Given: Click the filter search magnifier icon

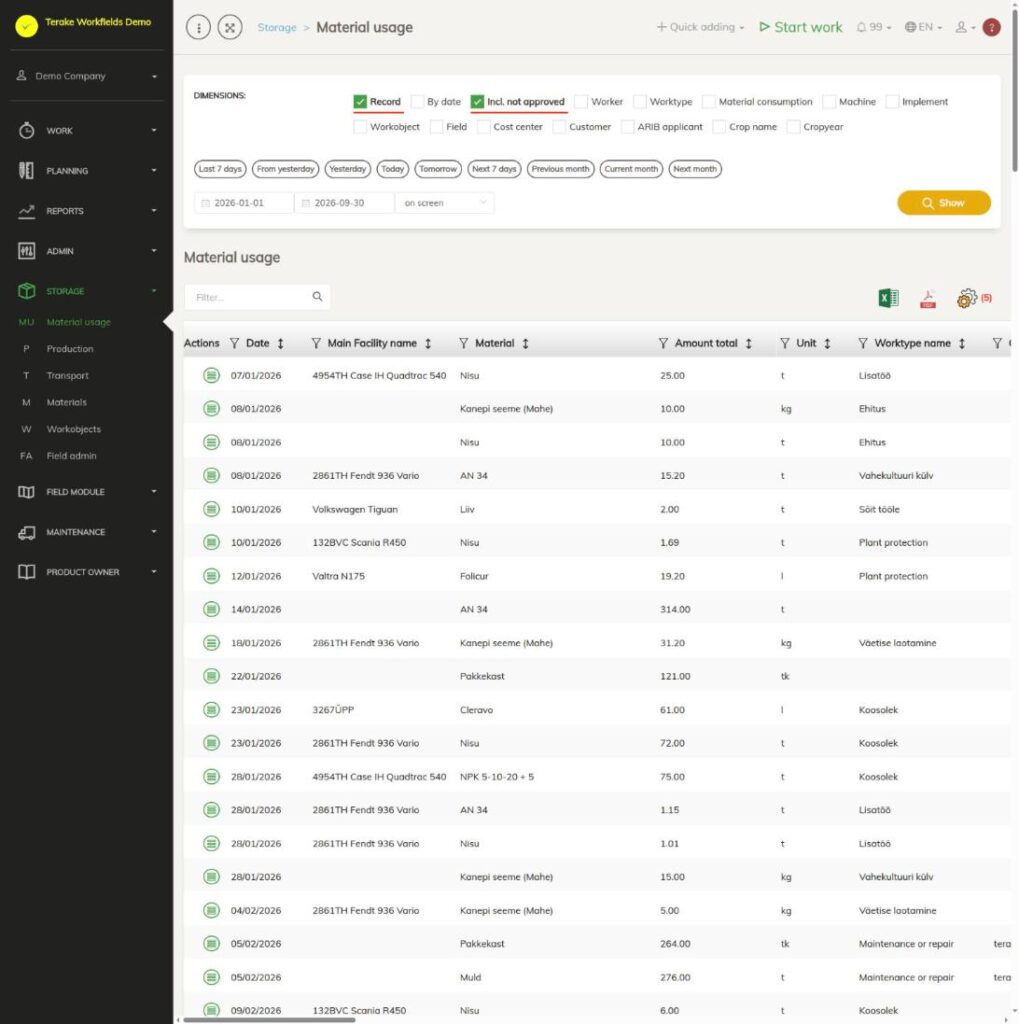Looking at the screenshot, I should tap(317, 296).
